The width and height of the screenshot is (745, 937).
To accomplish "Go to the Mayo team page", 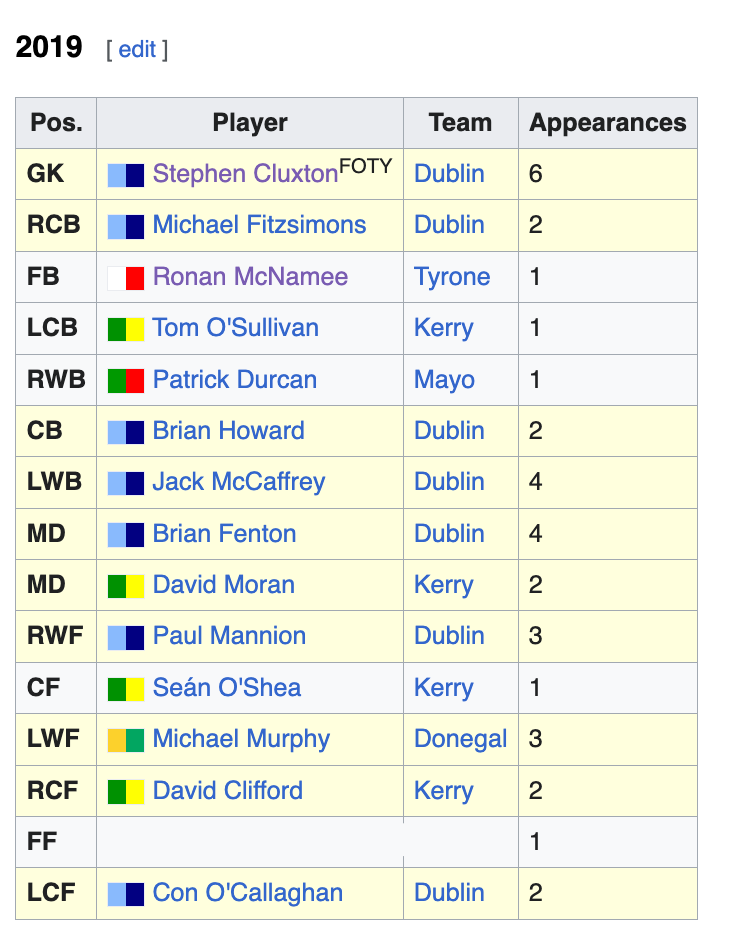I will 444,380.
